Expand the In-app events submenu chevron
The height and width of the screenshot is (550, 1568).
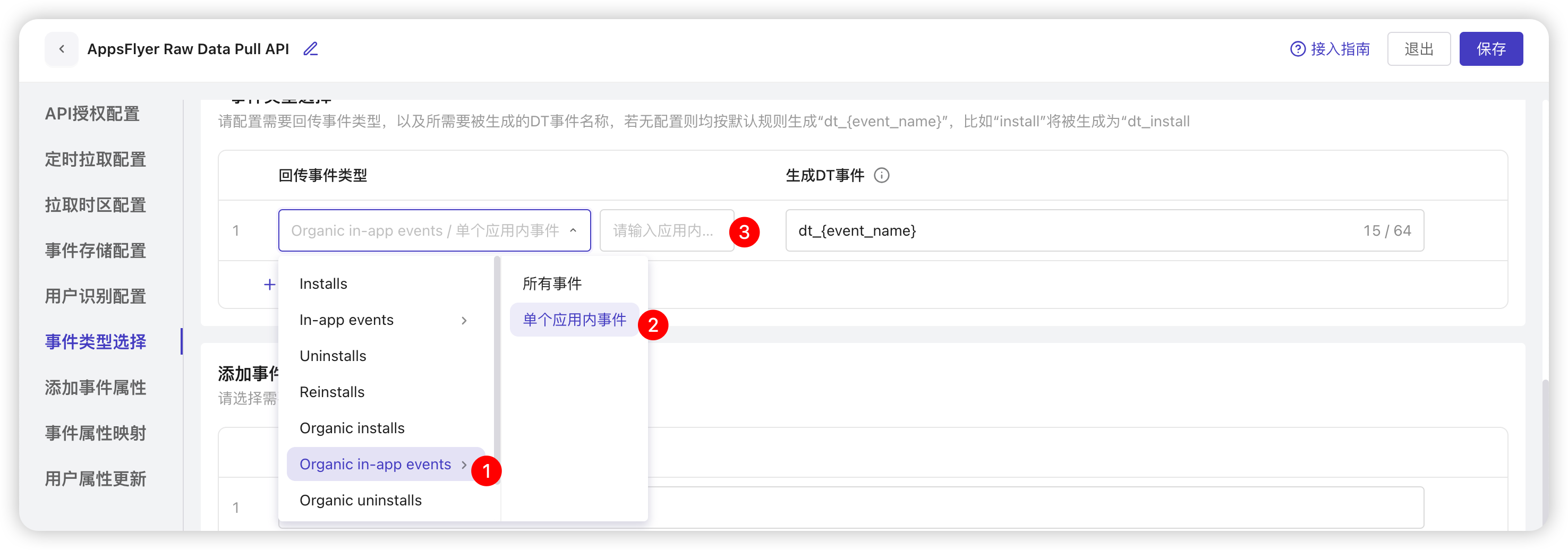point(465,320)
